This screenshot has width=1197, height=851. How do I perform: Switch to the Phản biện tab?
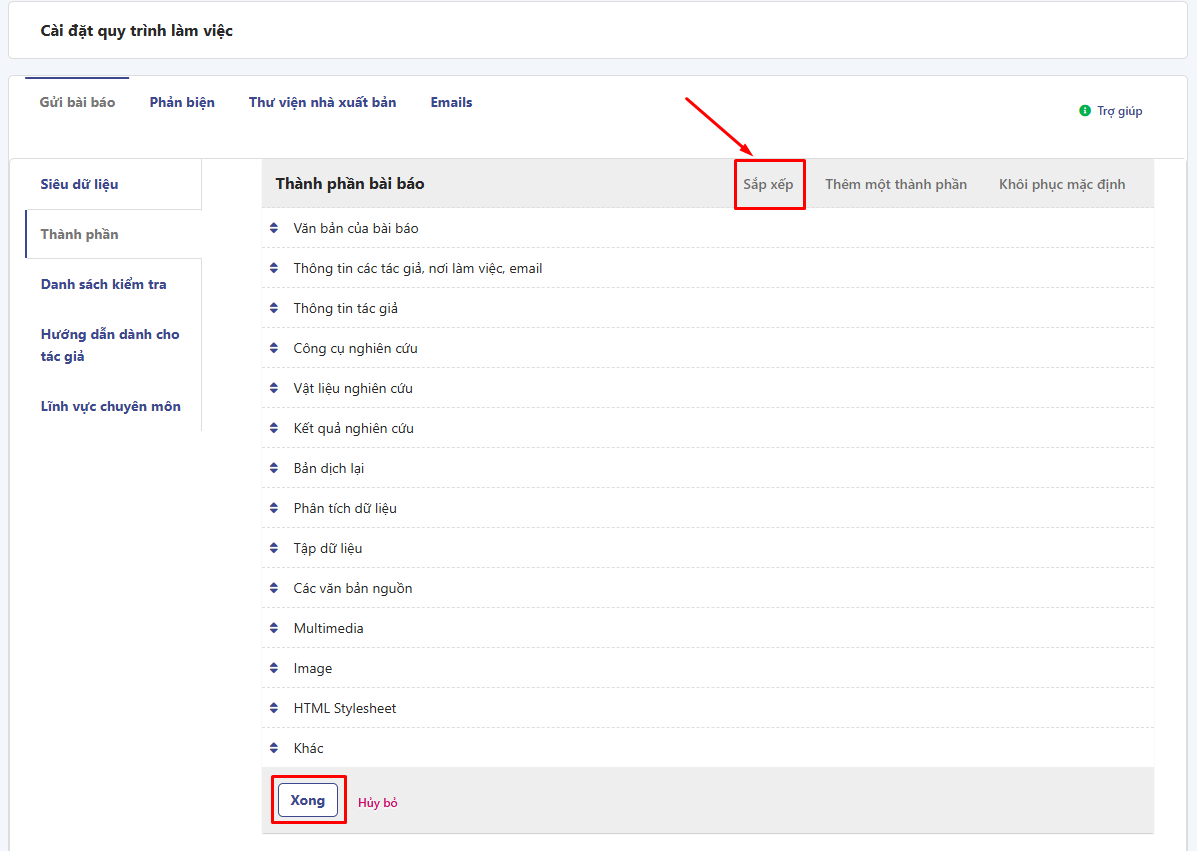182,102
